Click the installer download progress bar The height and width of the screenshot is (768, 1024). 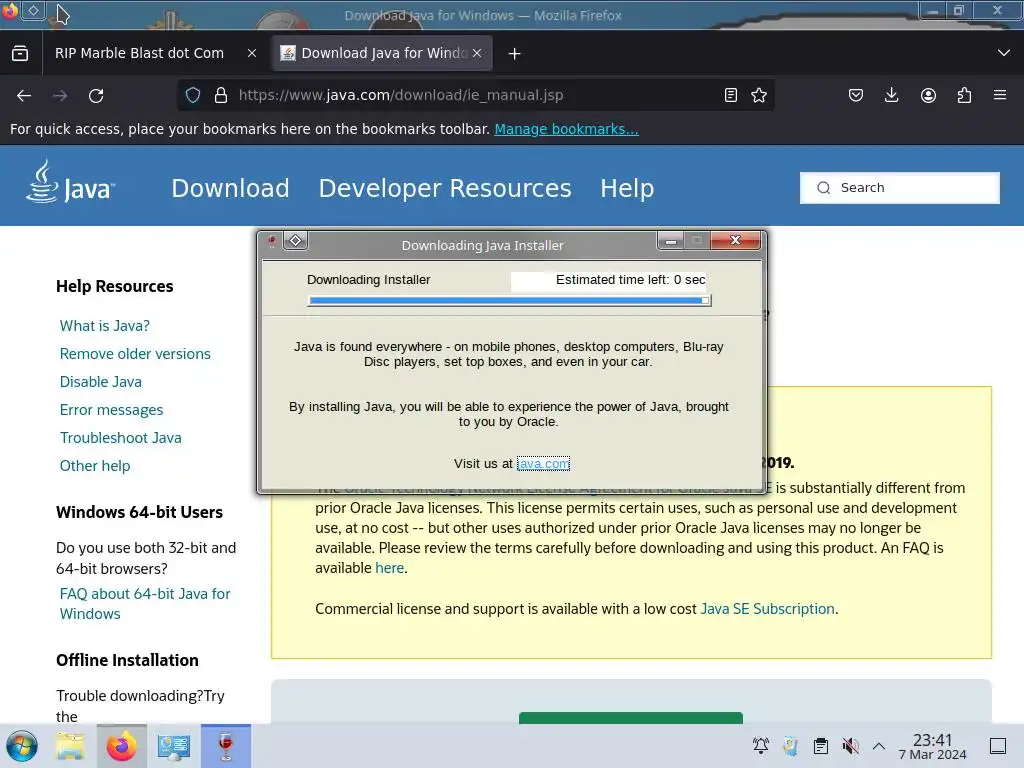coord(509,300)
